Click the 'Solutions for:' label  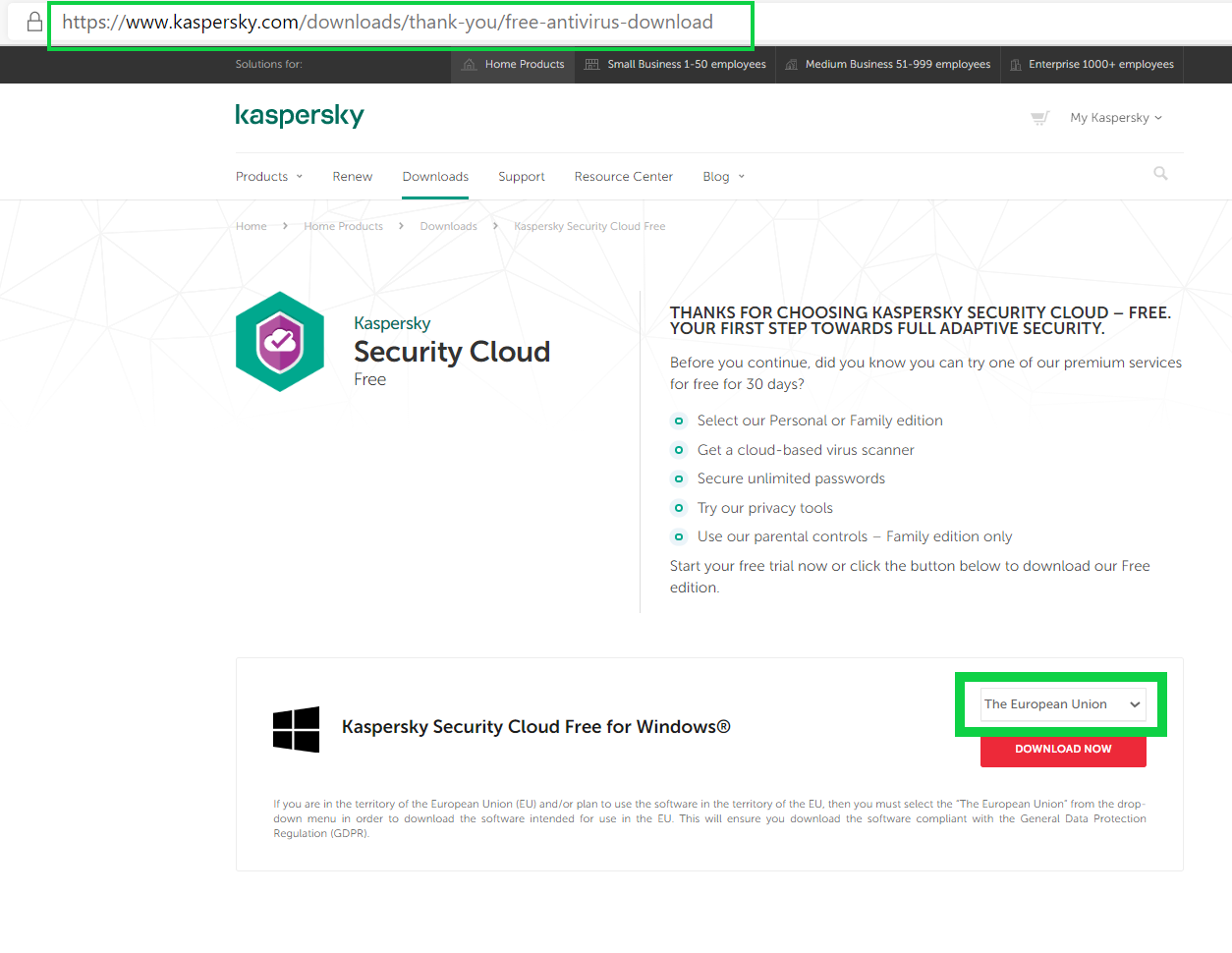pyautogui.click(x=269, y=65)
